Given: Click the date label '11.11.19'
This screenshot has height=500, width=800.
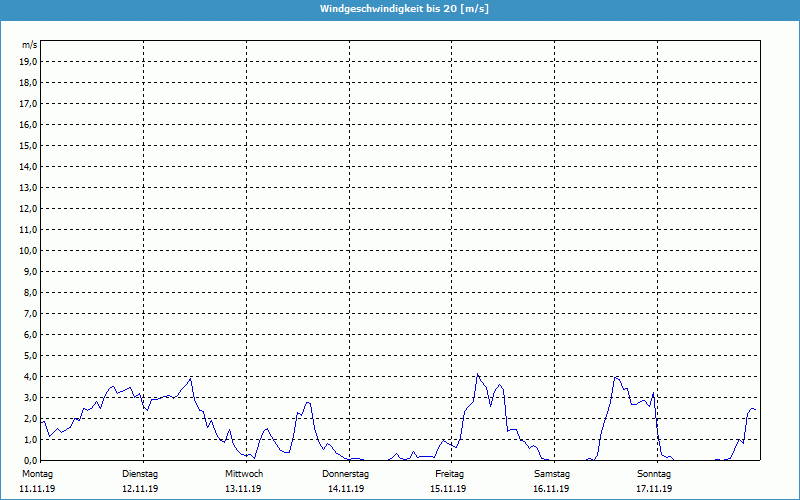Looking at the screenshot, I should coord(37,489).
